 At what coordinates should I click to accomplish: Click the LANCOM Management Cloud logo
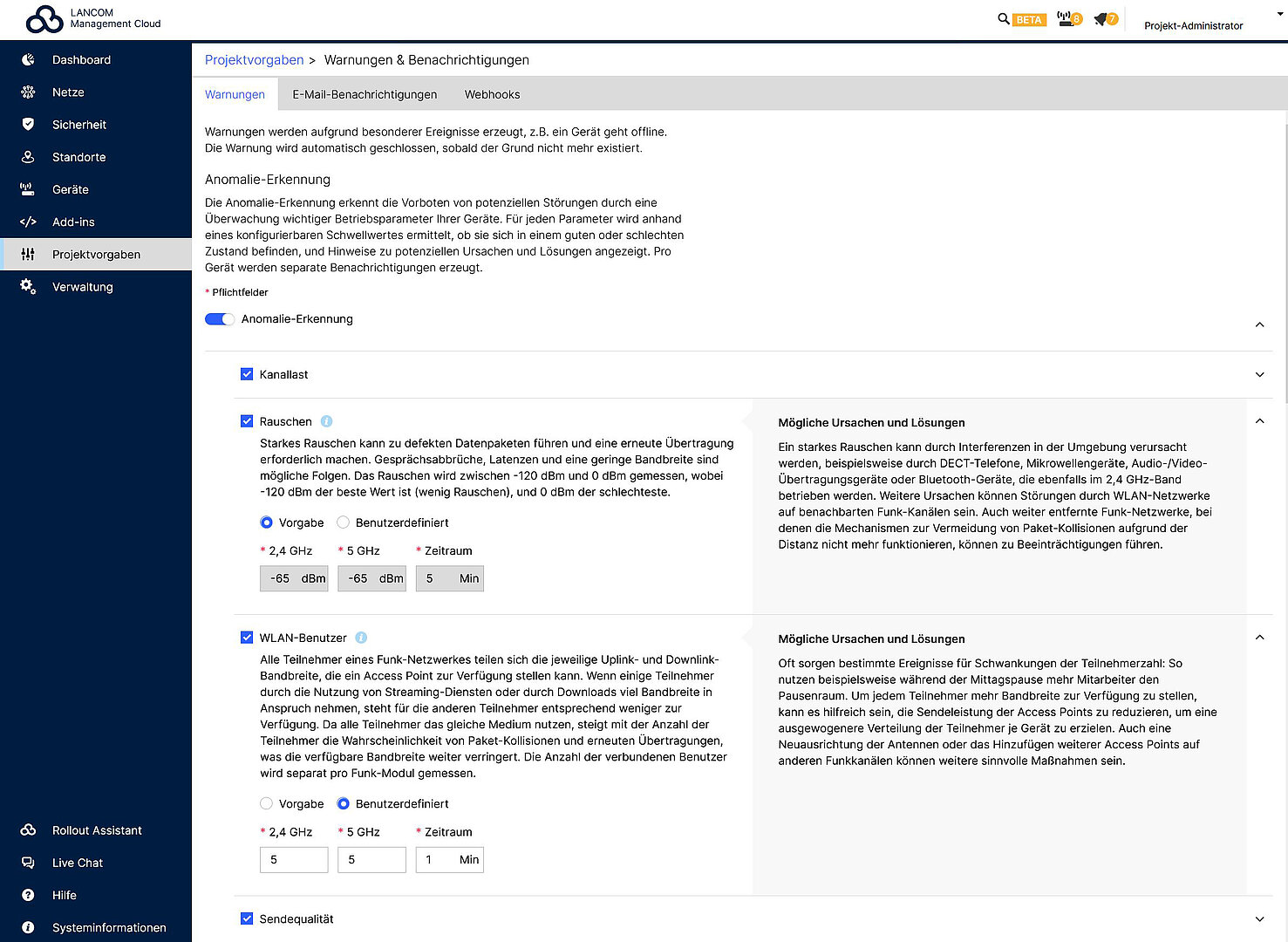pos(92,18)
